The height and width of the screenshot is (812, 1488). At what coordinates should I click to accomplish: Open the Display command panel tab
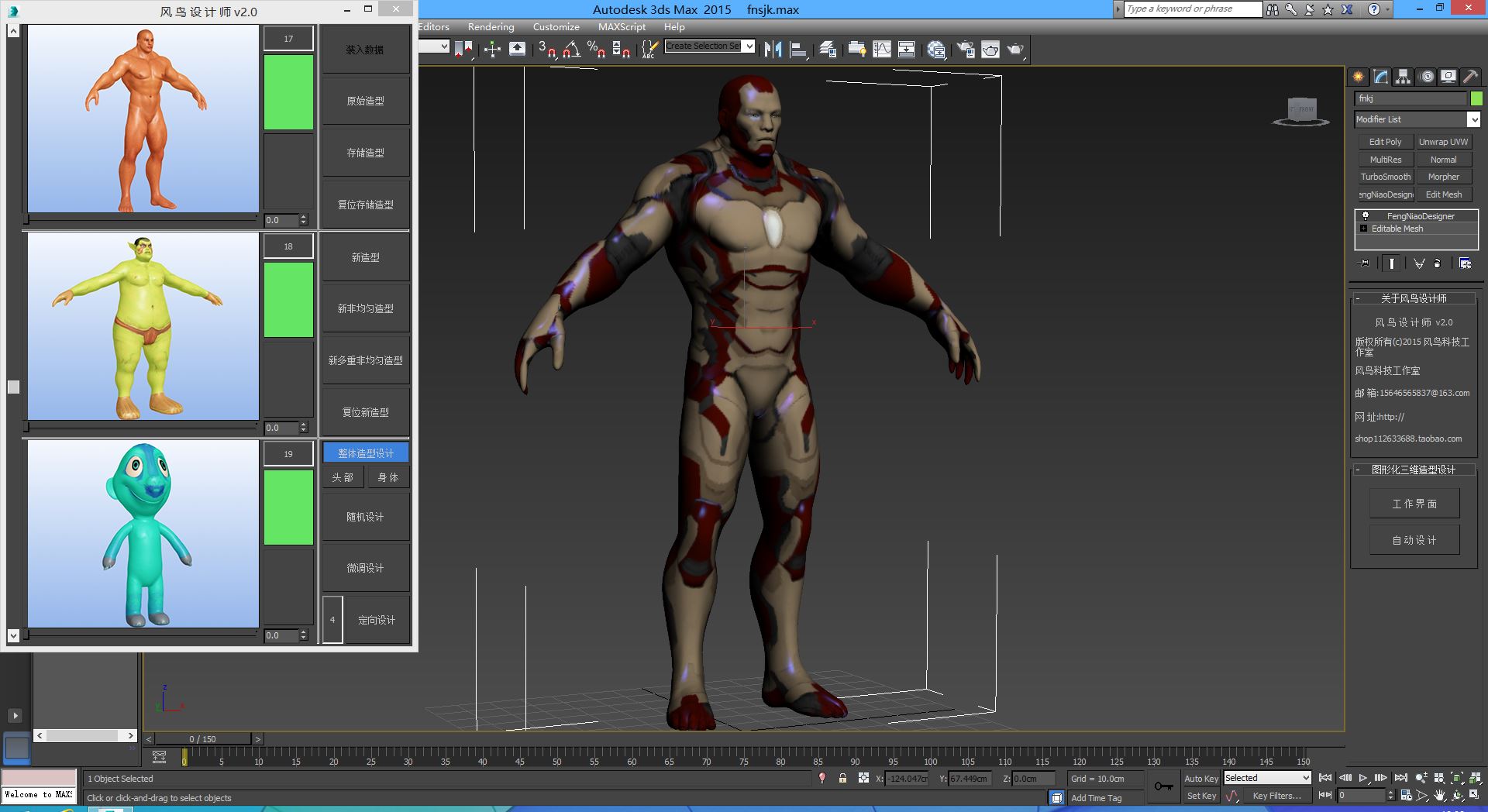[x=1448, y=77]
